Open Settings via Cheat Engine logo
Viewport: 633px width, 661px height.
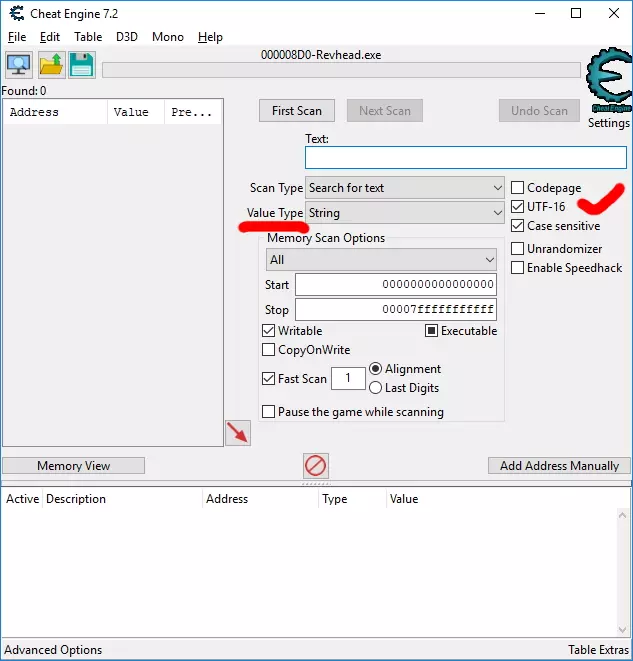click(x=609, y=81)
